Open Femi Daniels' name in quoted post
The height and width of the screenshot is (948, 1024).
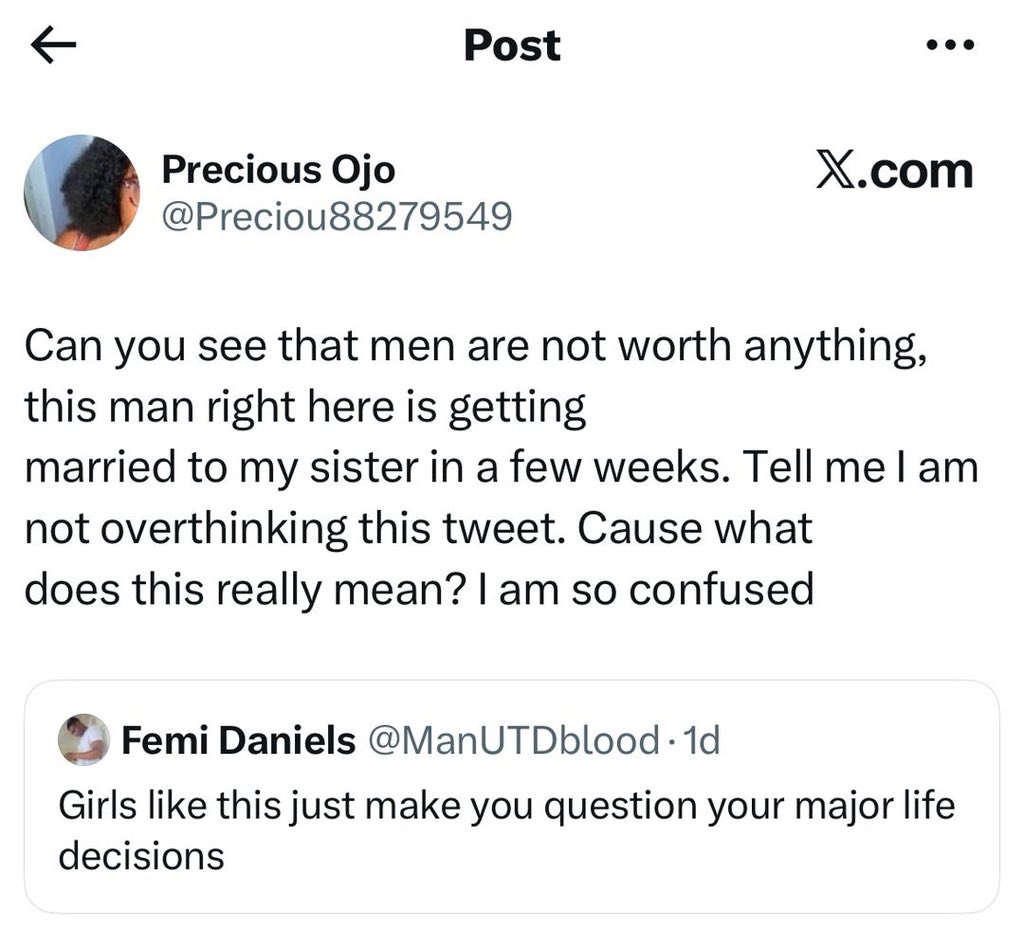[238, 740]
